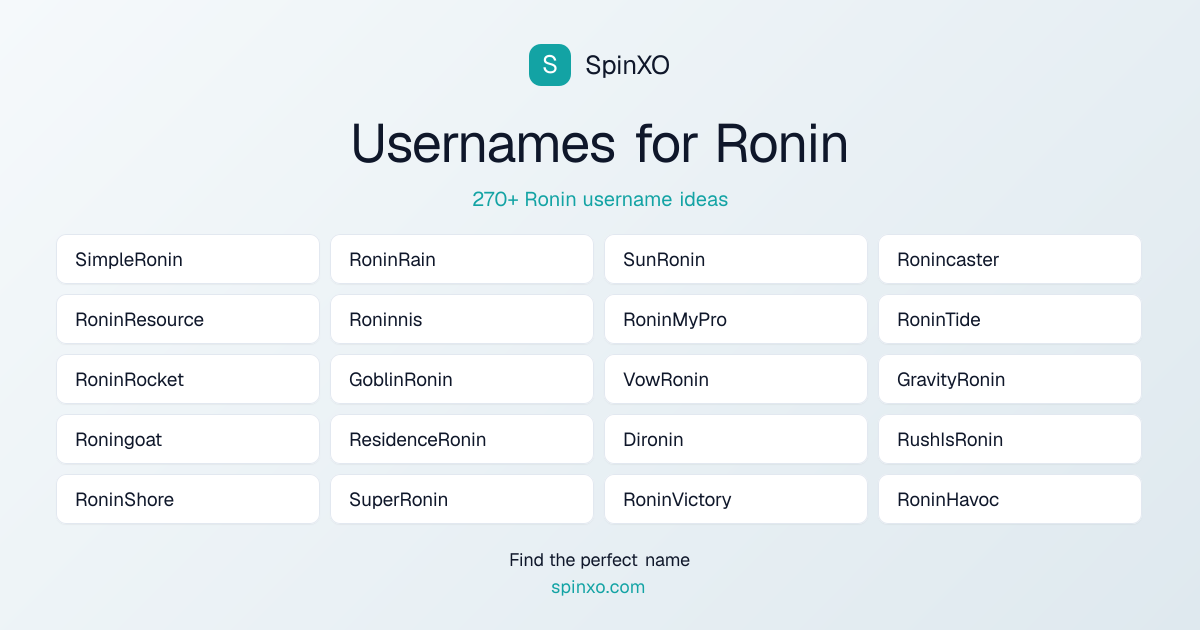Click the RoninMyPro username card
The height and width of the screenshot is (630, 1200).
[736, 319]
